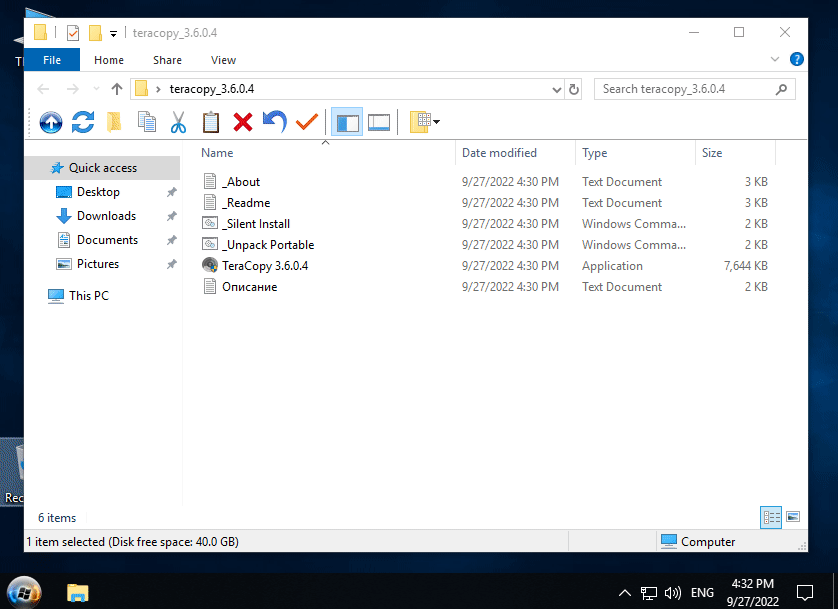Click the 6 items status text
The width and height of the screenshot is (838, 609).
[x=57, y=518]
